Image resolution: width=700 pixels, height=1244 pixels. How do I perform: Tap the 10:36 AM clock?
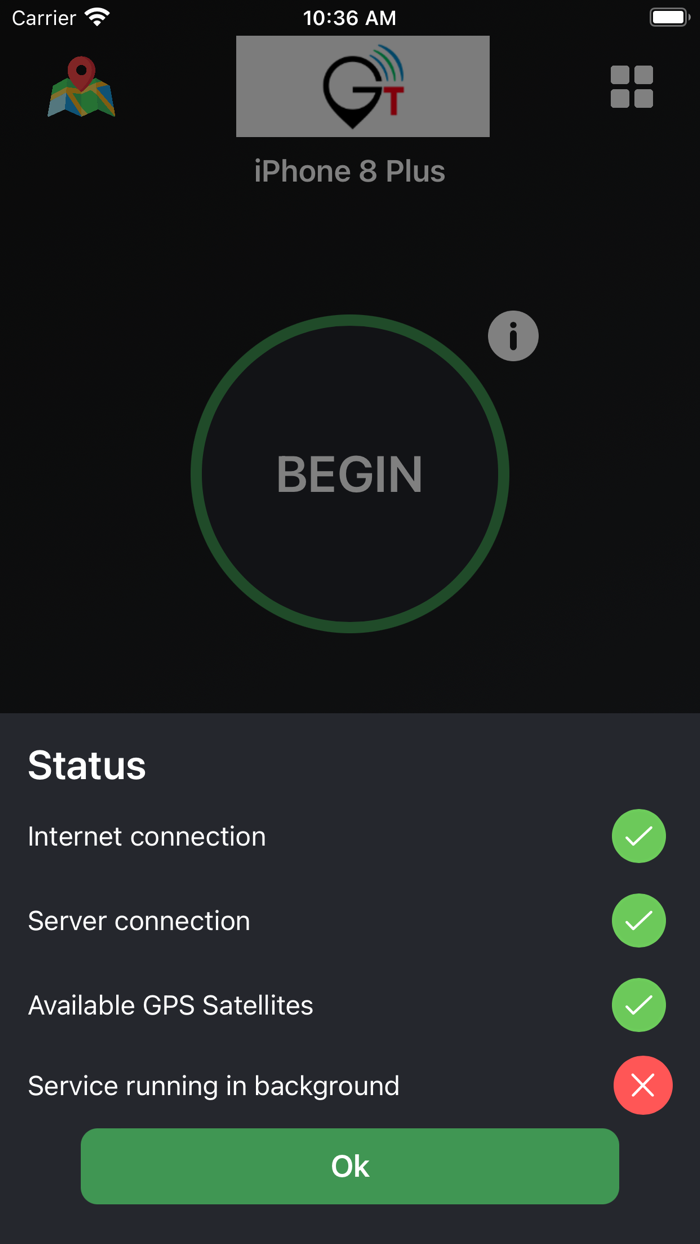tap(349, 18)
